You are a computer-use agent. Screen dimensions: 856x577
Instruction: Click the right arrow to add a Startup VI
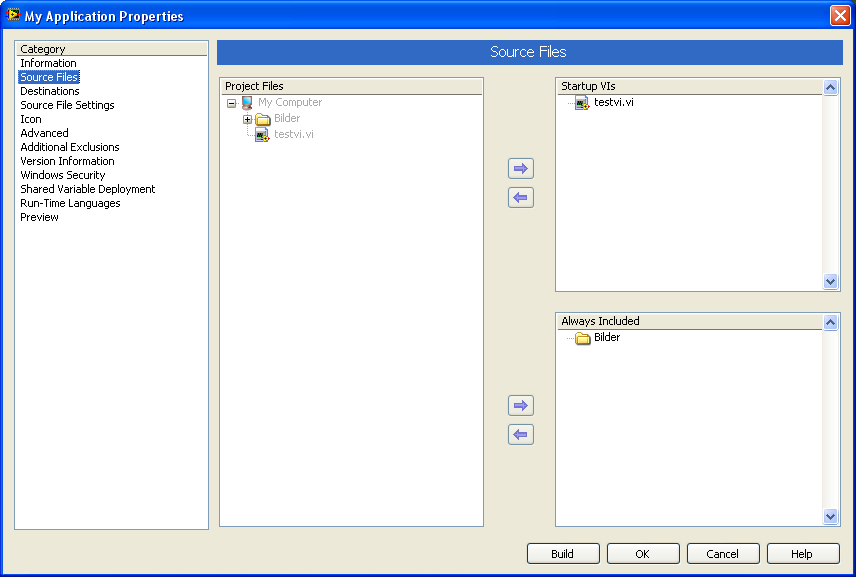tap(521, 169)
